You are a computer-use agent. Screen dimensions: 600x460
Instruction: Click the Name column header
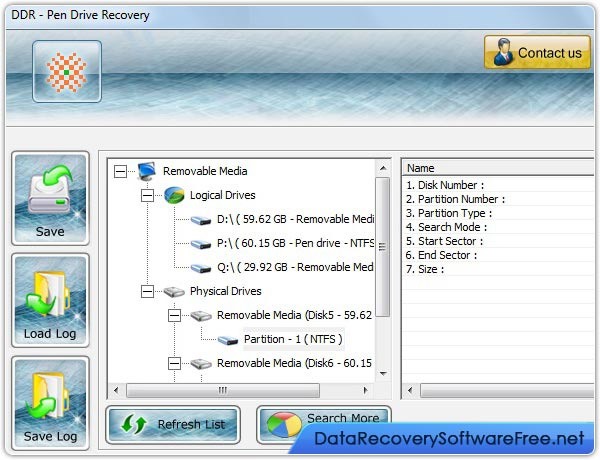(498, 168)
